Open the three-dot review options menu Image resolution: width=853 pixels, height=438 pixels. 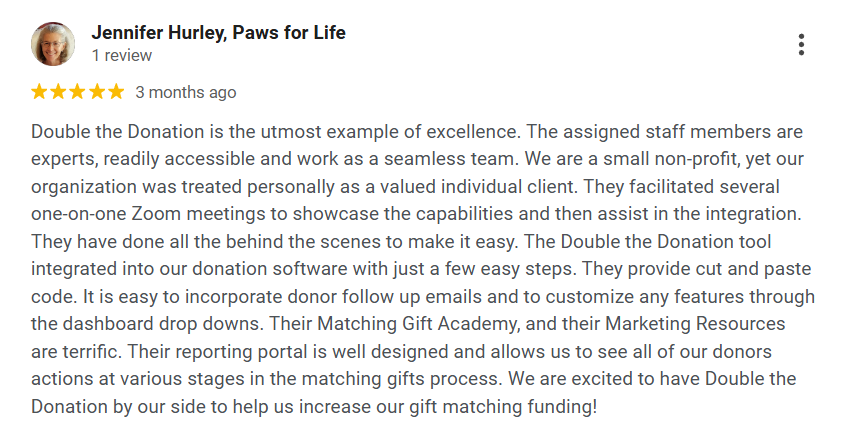(x=800, y=45)
